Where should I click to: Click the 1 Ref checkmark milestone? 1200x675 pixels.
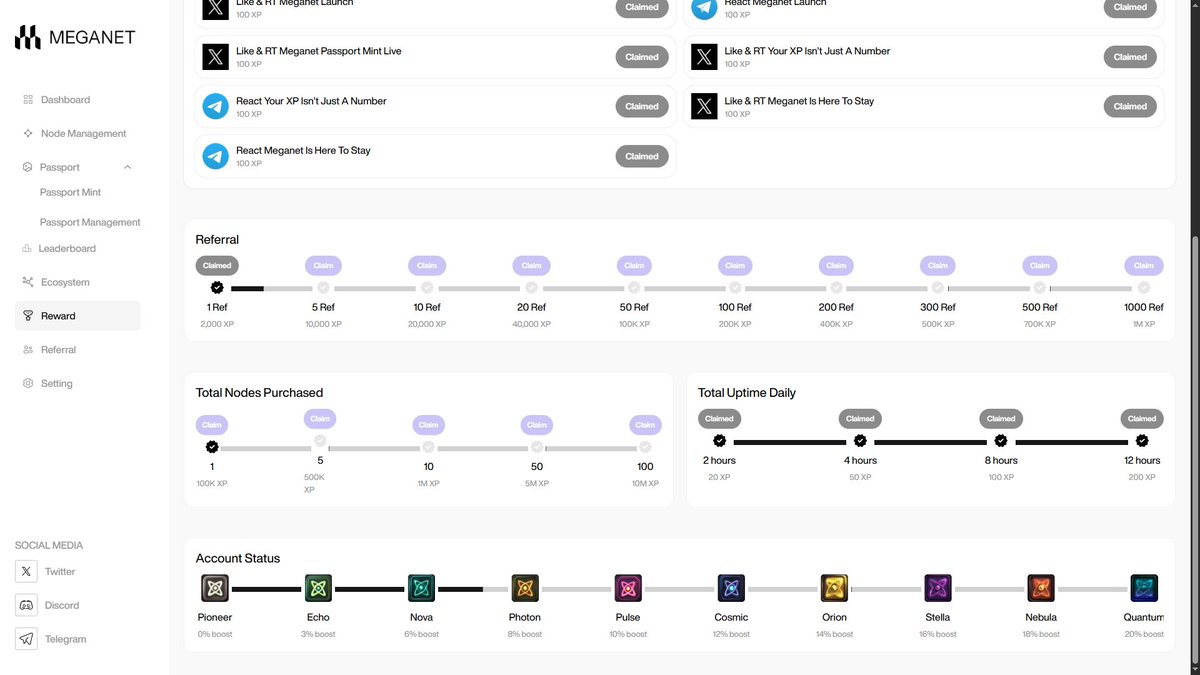(x=217, y=288)
